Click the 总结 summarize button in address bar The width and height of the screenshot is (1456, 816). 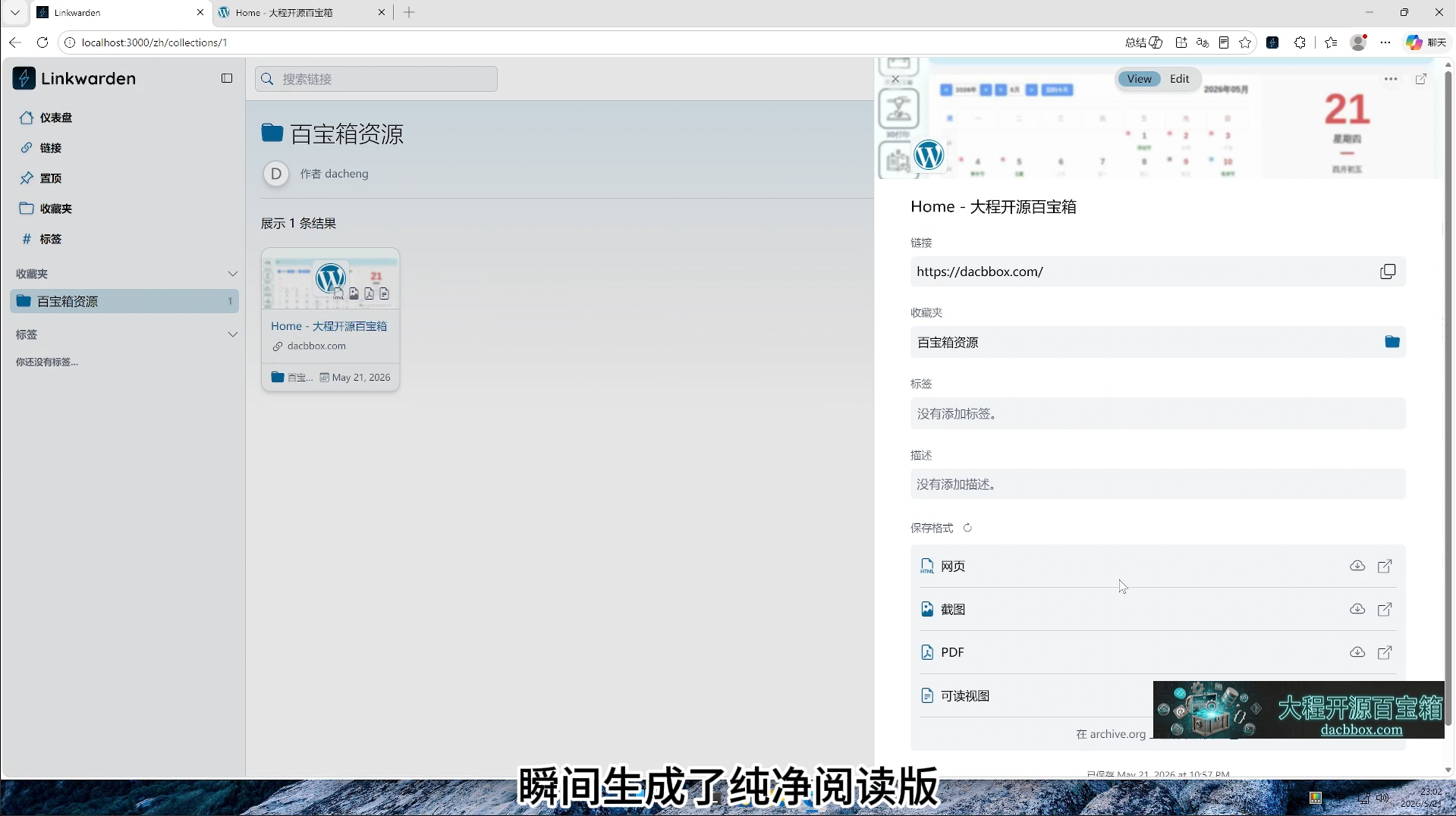(x=1143, y=42)
